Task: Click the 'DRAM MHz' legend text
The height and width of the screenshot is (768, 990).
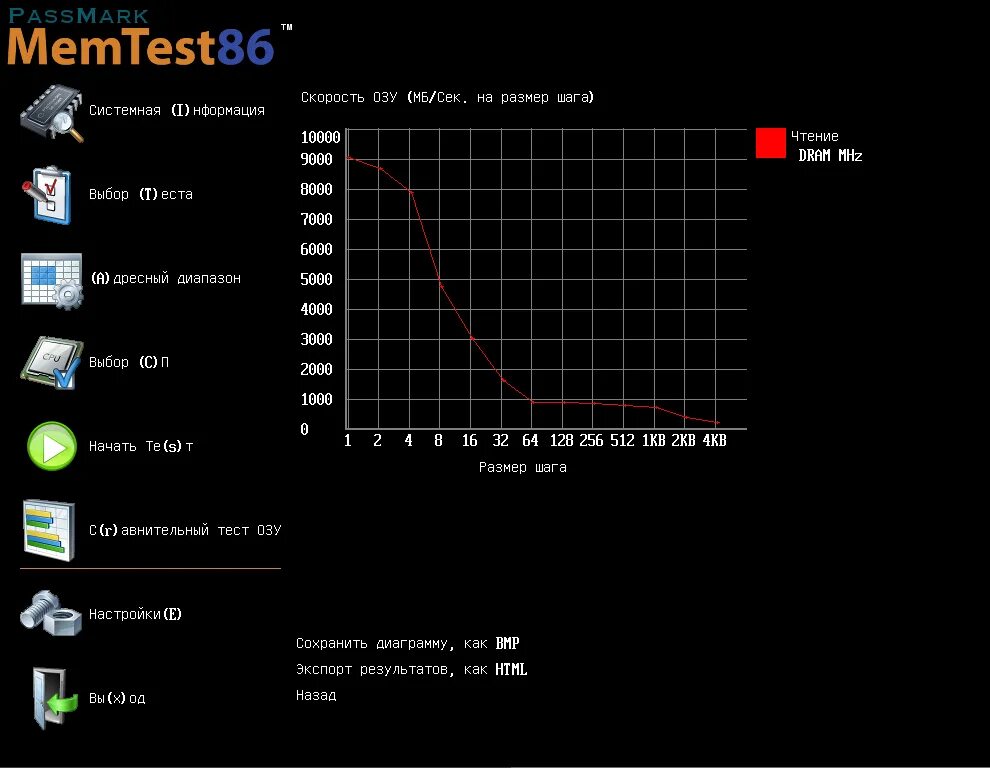Action: pos(830,155)
